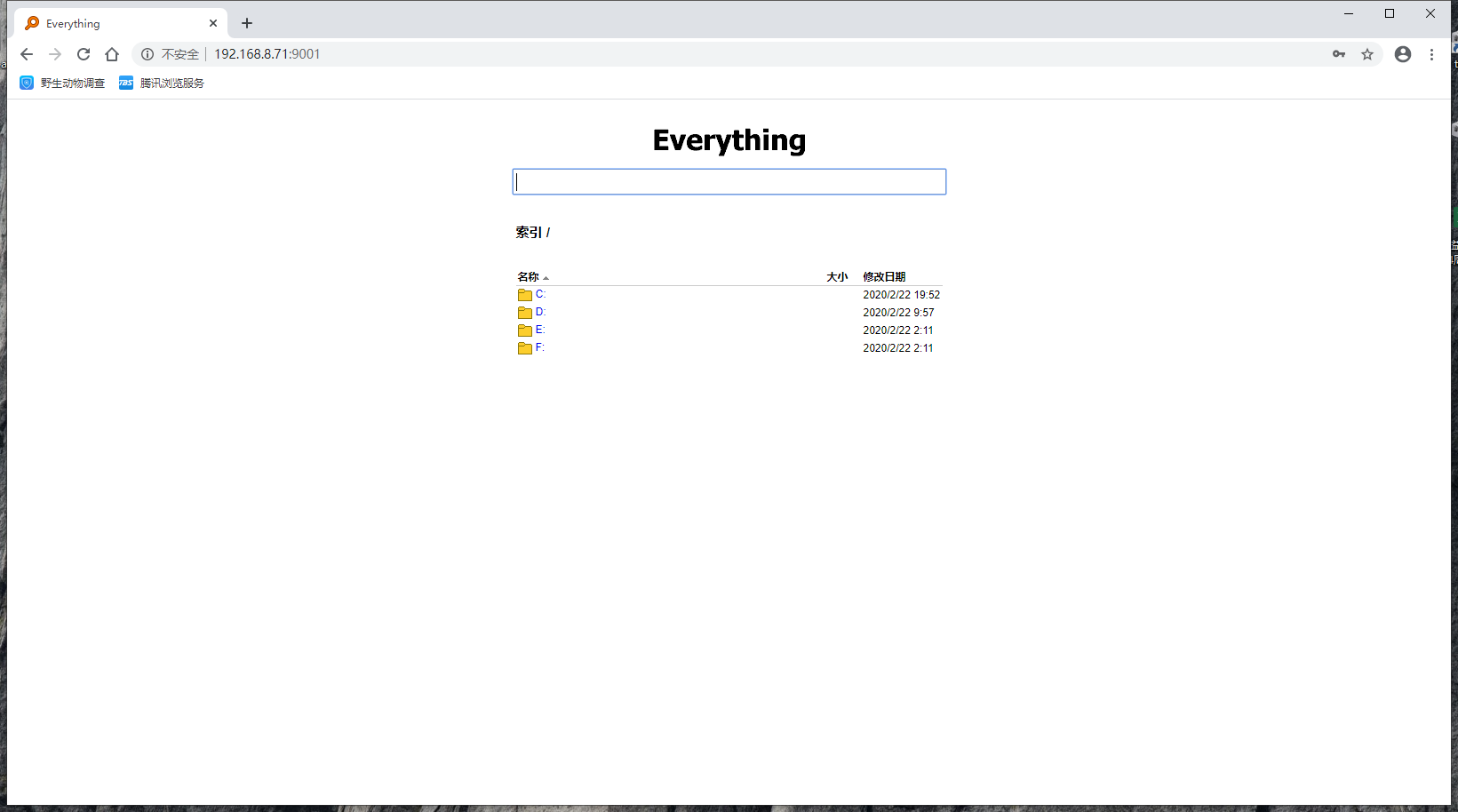Click the Everything page heading

(729, 140)
